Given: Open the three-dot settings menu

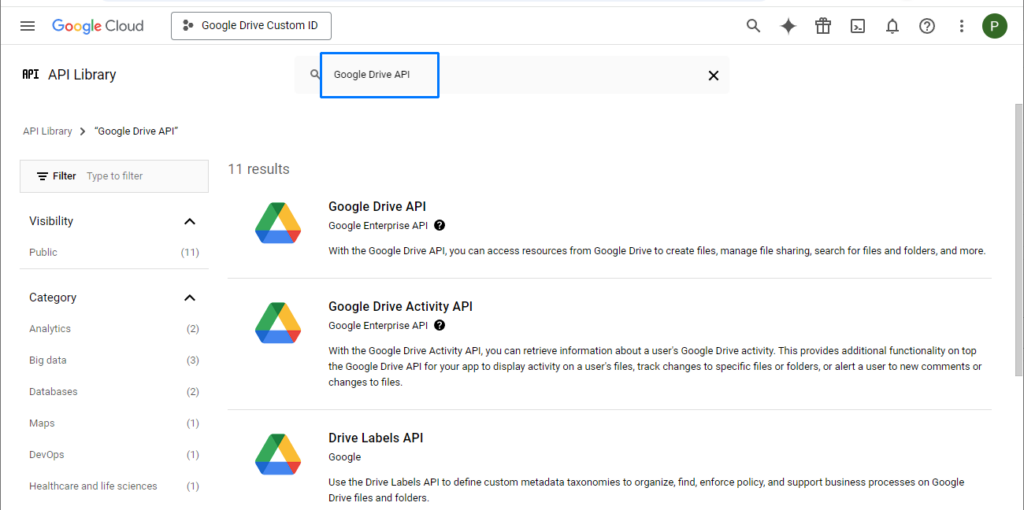Looking at the screenshot, I should [961, 26].
